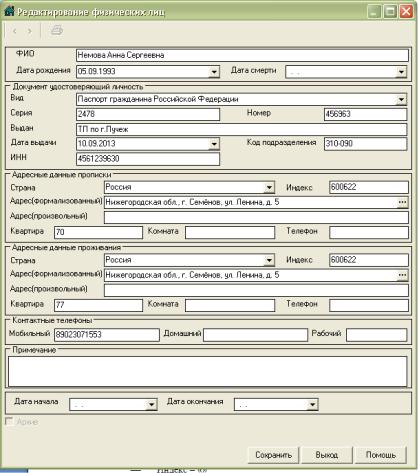Click the Номер field containing 456963
This screenshot has width=418, height=473.
365,114
